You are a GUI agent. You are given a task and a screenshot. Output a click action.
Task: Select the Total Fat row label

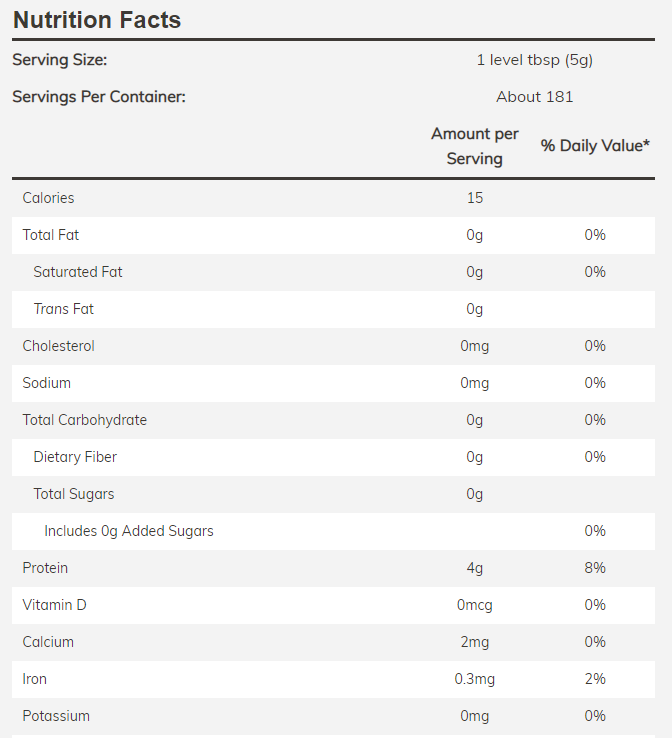coord(51,235)
